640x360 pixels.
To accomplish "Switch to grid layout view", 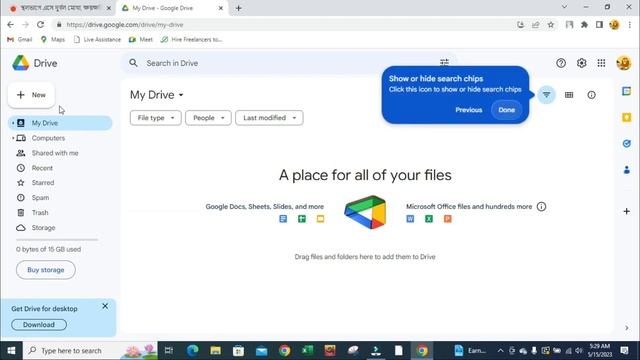I will (x=569, y=95).
